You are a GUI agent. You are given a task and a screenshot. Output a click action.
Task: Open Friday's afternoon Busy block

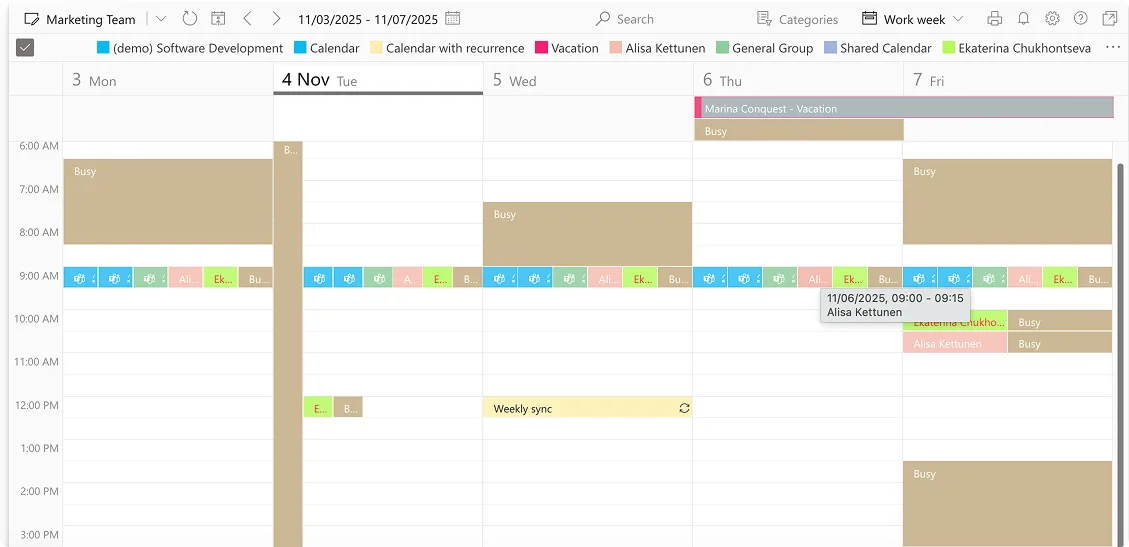pyautogui.click(x=1008, y=504)
